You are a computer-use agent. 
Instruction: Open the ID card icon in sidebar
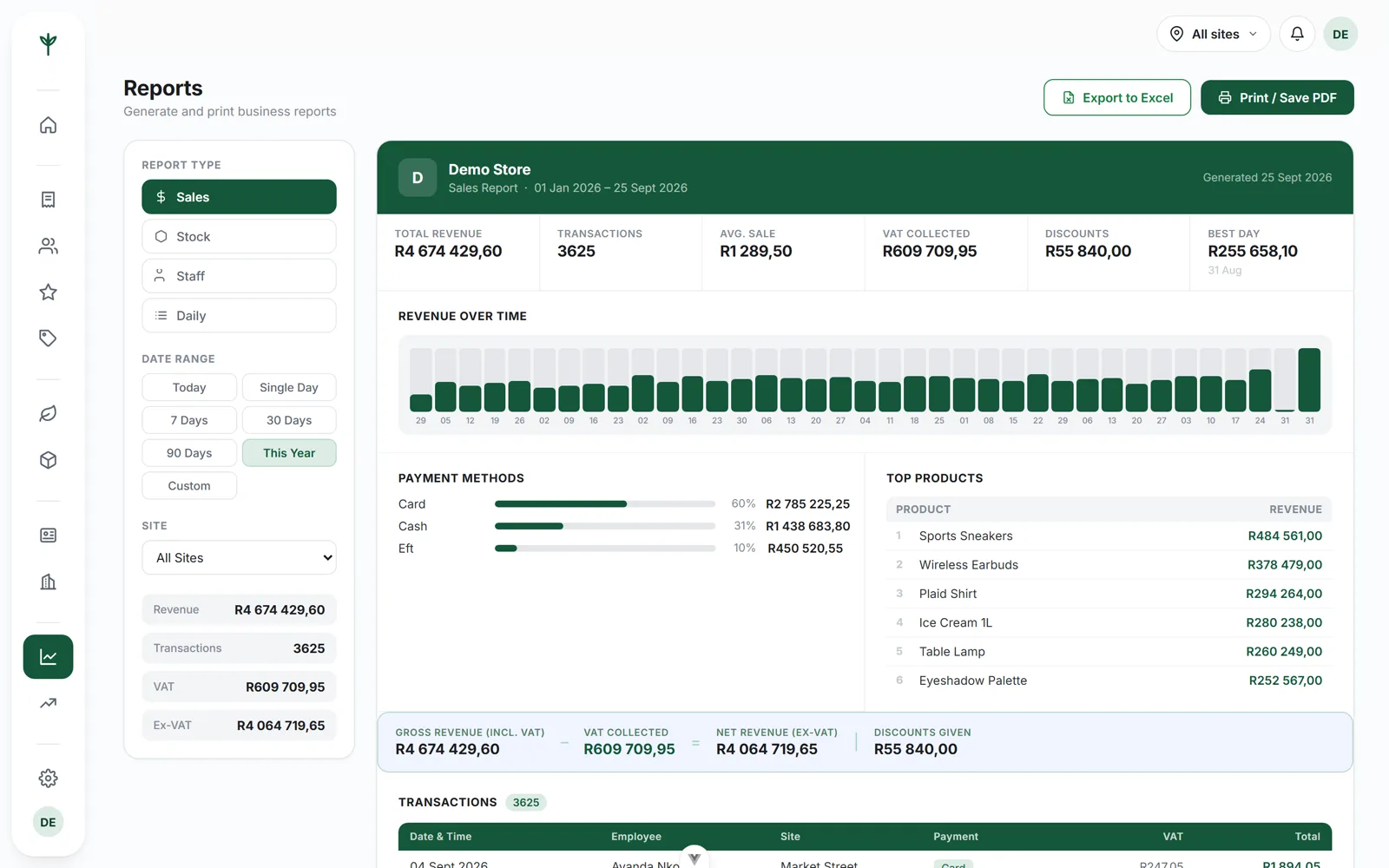tap(48, 536)
